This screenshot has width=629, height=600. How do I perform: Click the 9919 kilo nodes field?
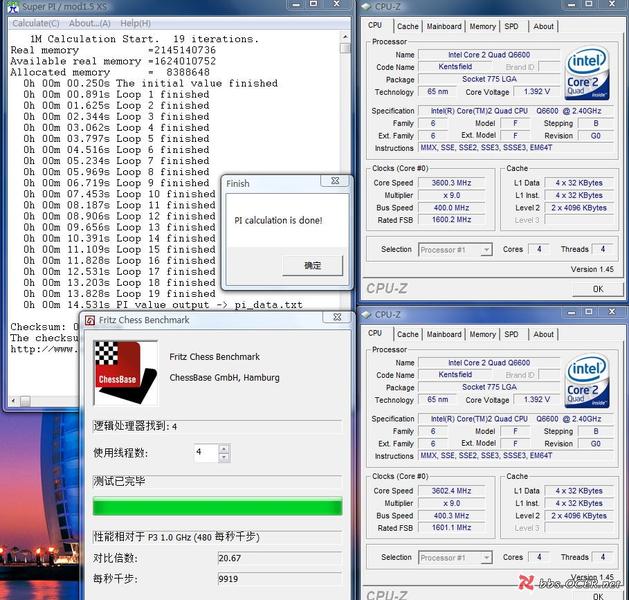pyautogui.click(x=279, y=579)
